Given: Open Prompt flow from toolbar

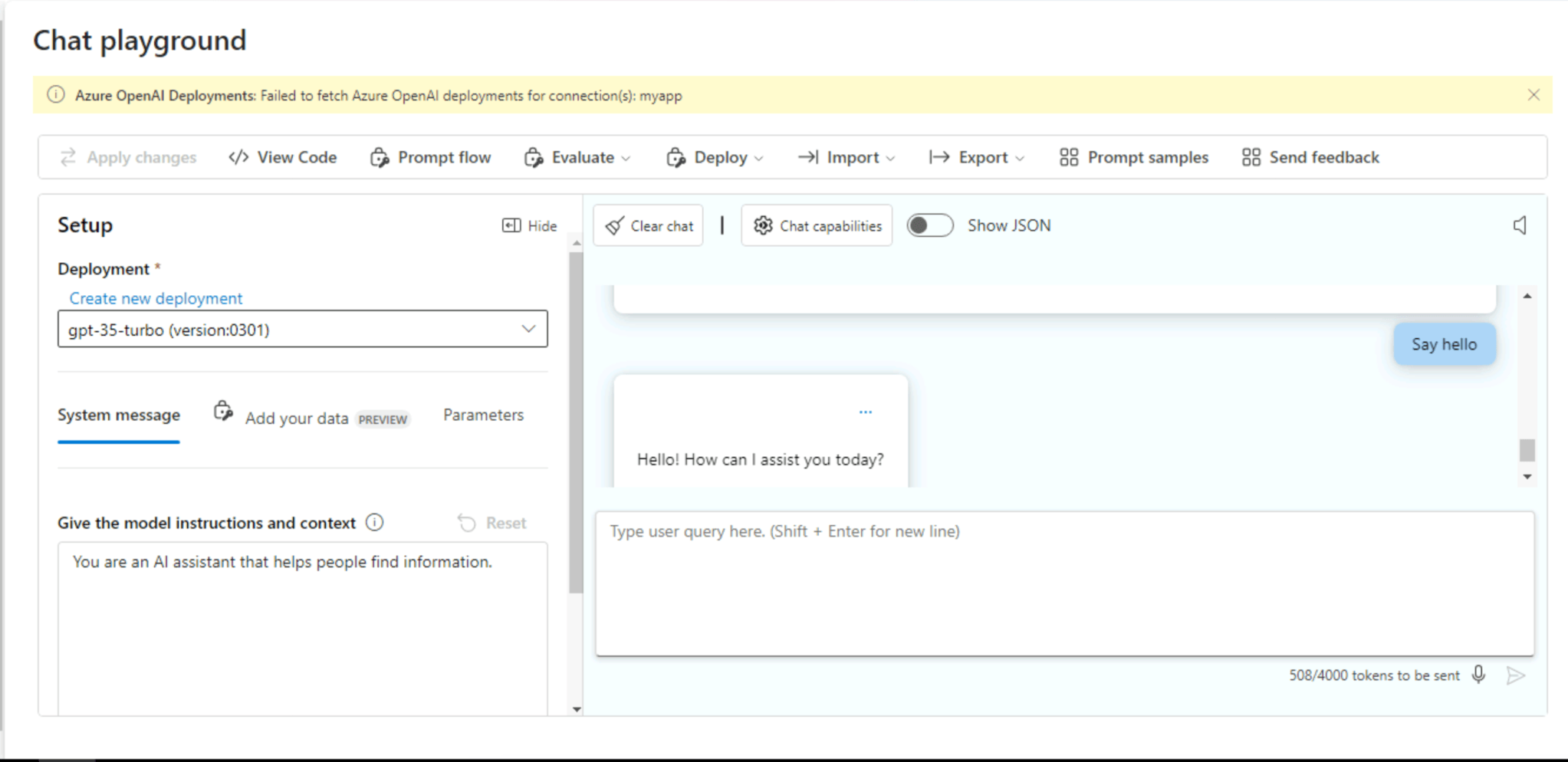Looking at the screenshot, I should 430,157.
